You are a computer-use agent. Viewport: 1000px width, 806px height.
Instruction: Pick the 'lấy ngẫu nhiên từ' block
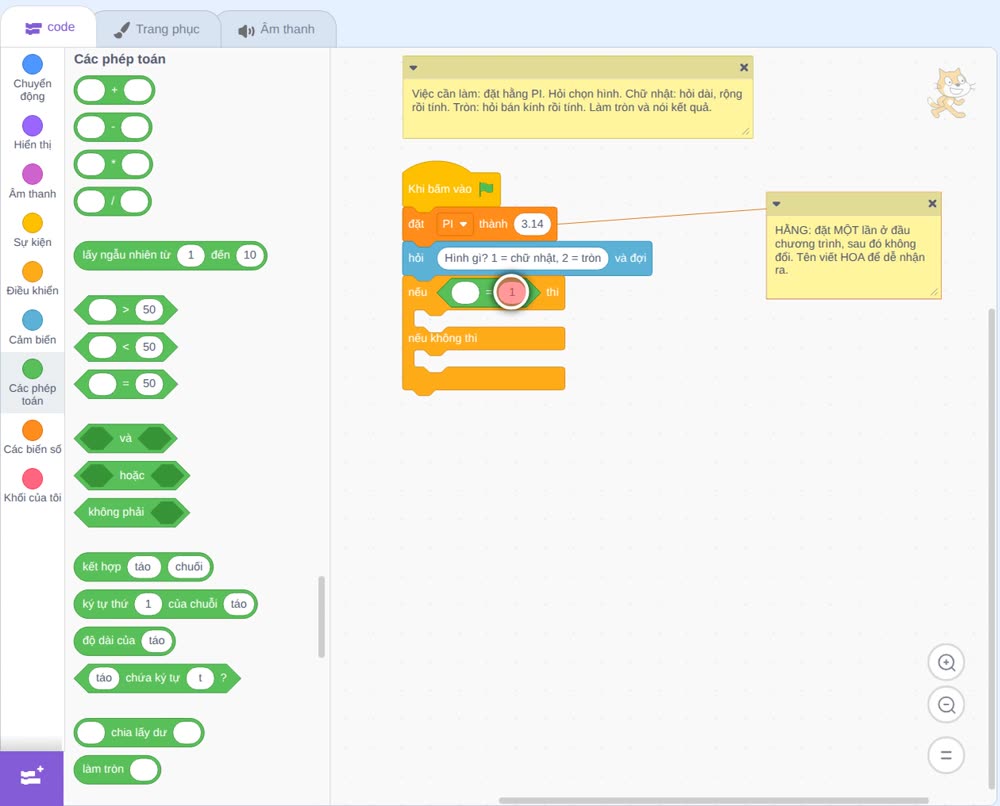pos(170,255)
